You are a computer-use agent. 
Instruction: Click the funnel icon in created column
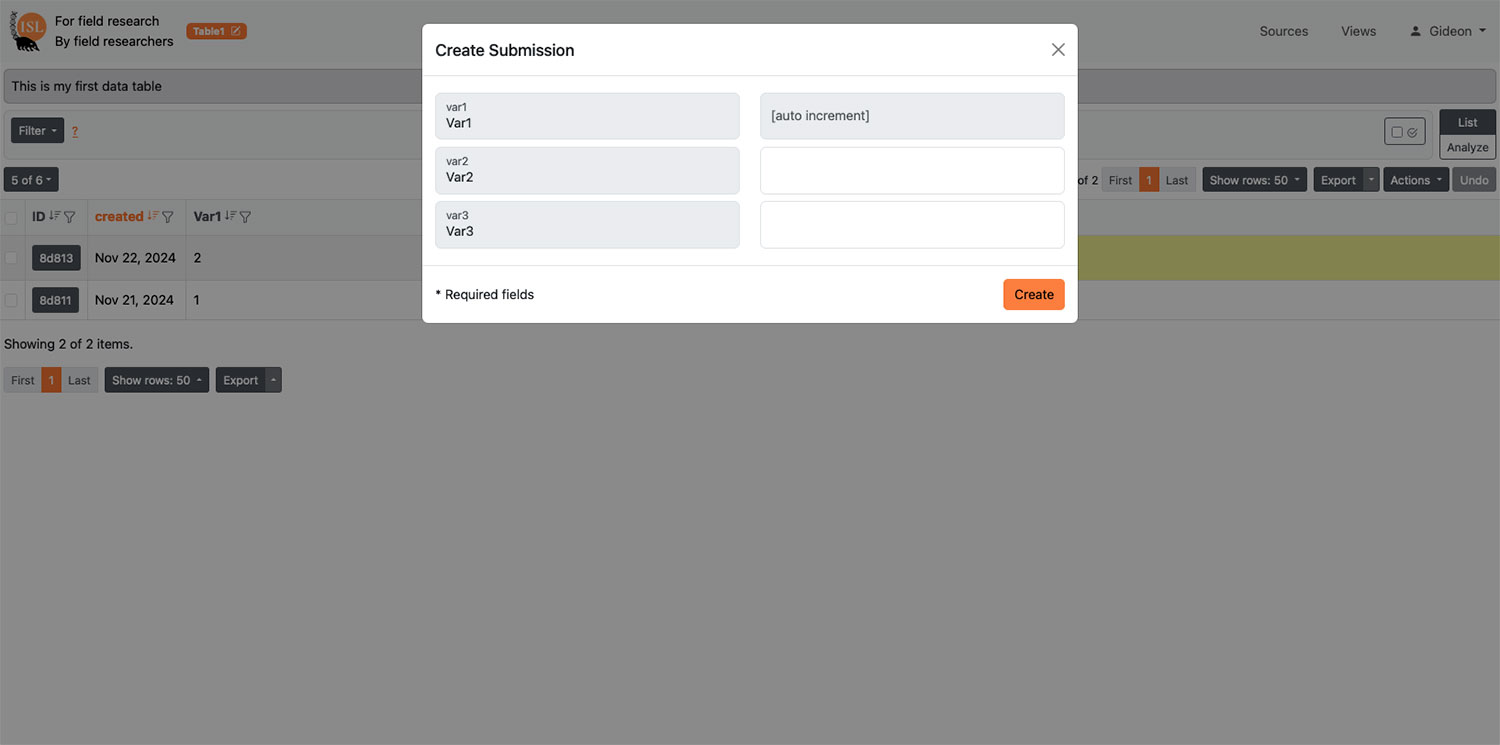[168, 217]
